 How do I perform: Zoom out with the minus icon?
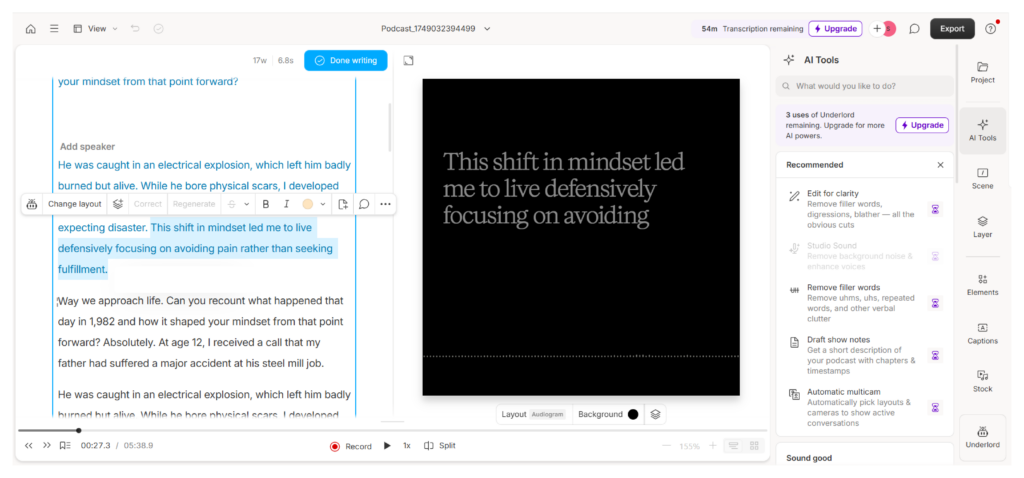tap(666, 445)
